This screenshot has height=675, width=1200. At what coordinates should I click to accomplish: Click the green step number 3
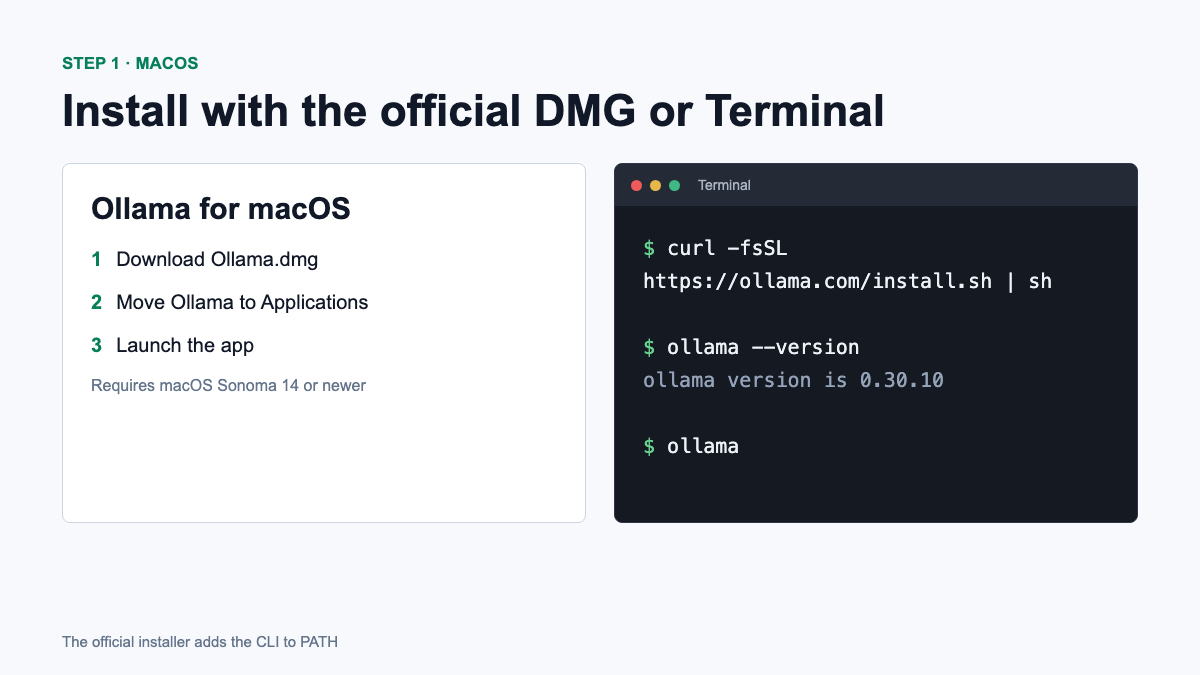tap(96, 345)
